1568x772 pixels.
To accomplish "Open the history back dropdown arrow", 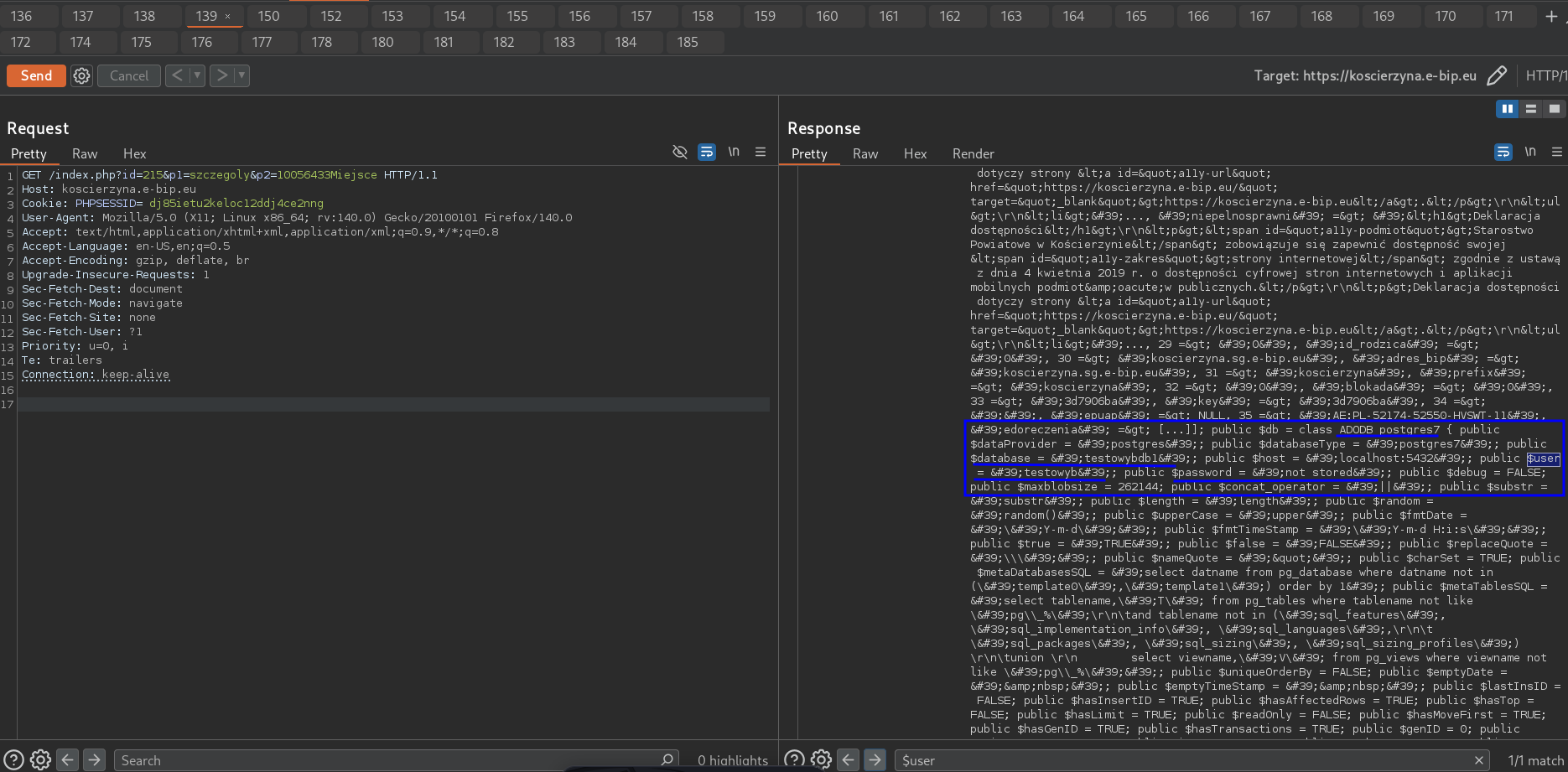I will 198,75.
